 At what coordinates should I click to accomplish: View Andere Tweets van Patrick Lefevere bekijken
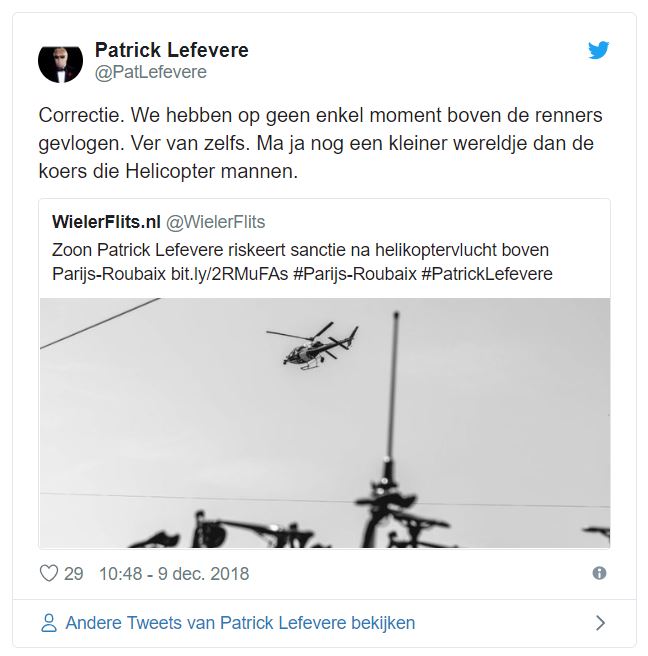[240, 623]
